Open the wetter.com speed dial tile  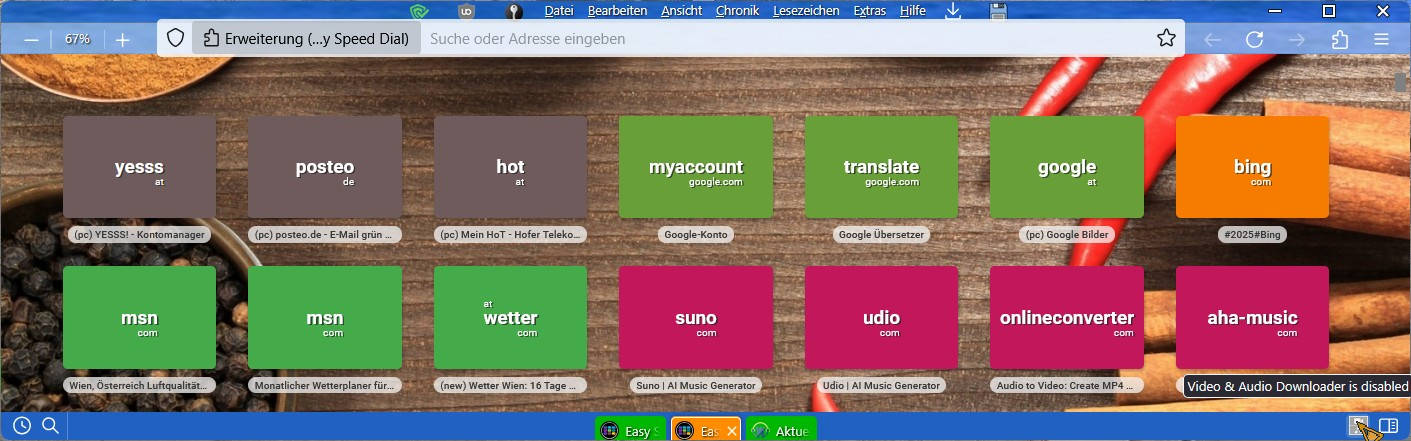pyautogui.click(x=510, y=317)
